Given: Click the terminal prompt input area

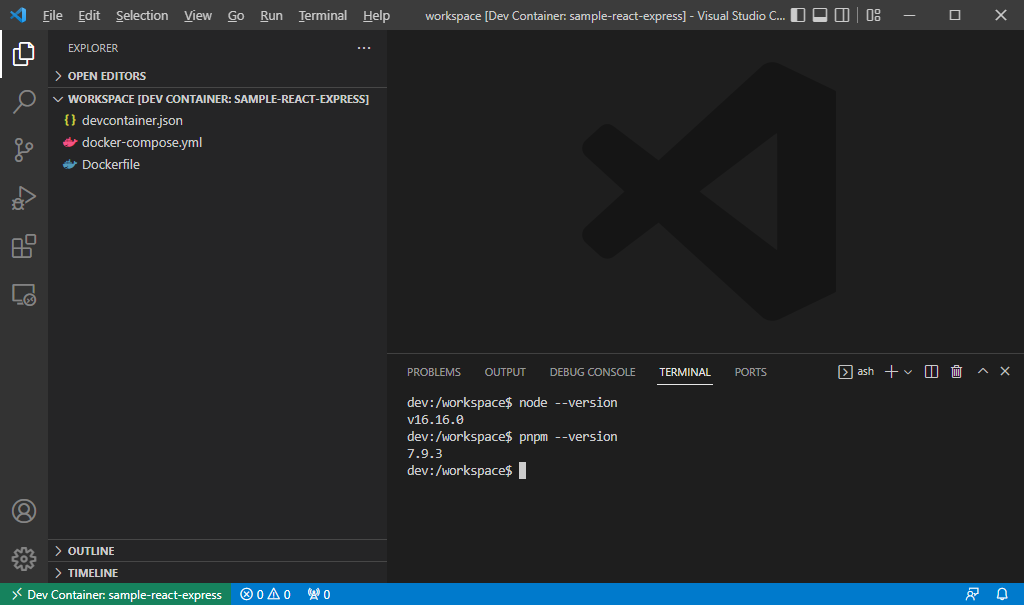Looking at the screenshot, I should [x=522, y=470].
